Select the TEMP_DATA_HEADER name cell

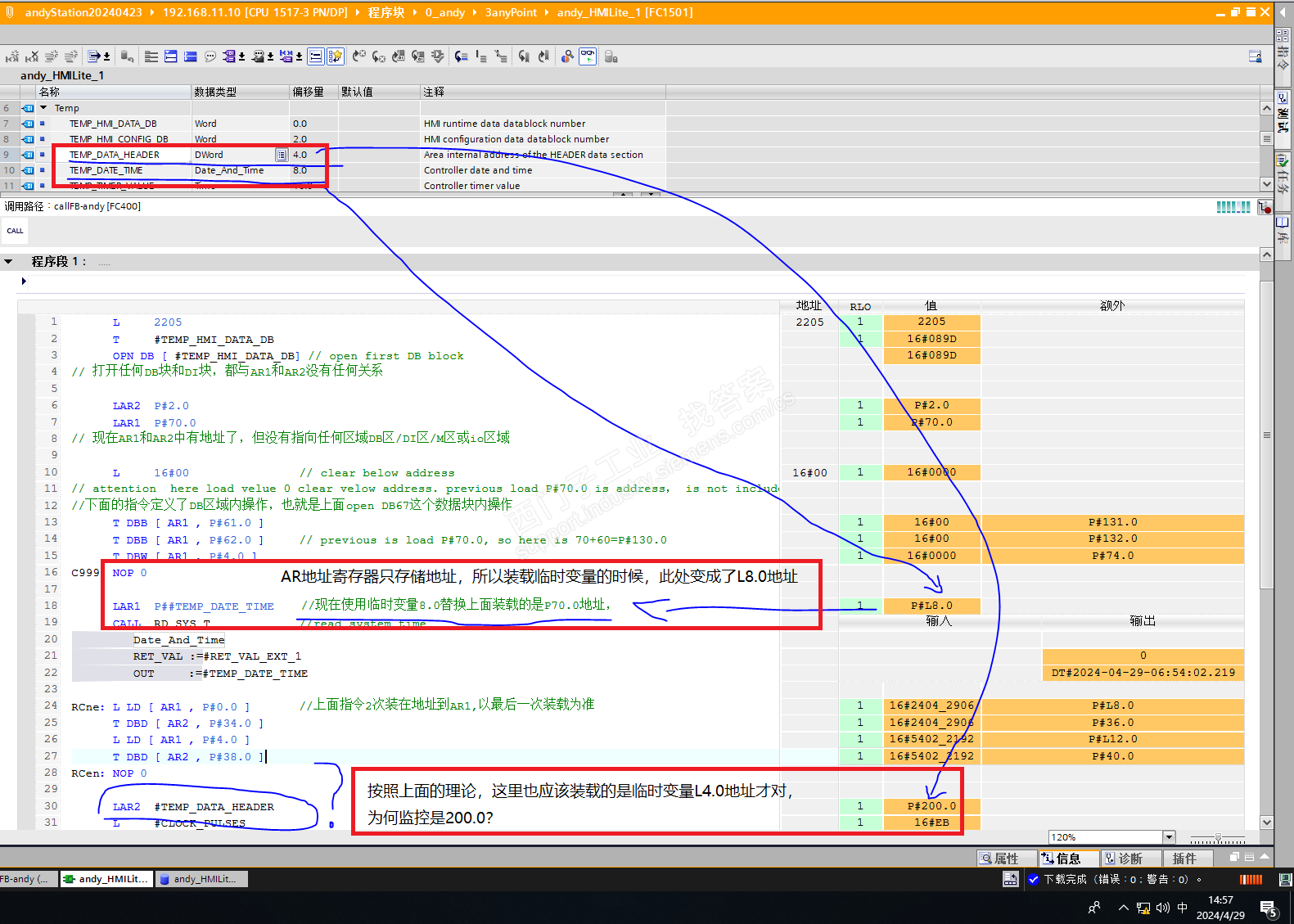click(x=115, y=155)
